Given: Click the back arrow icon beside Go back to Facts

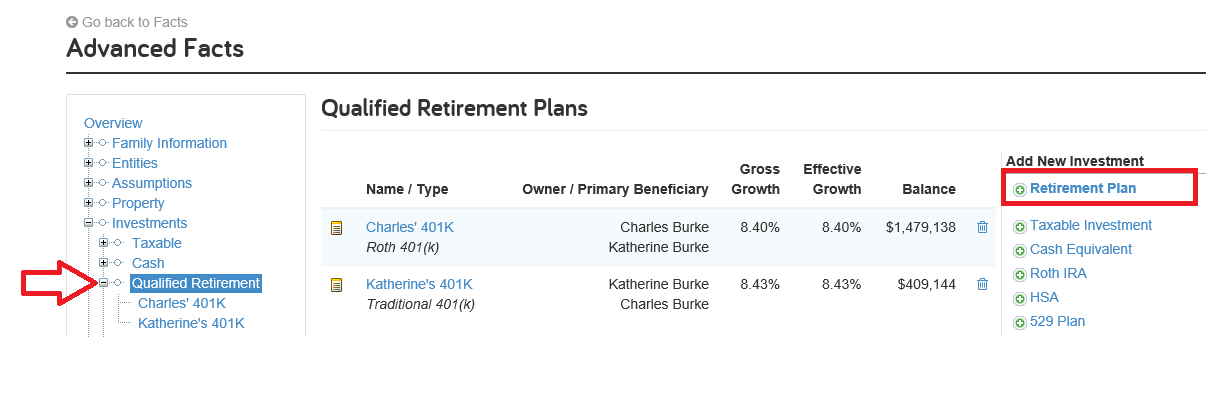Looking at the screenshot, I should [x=72, y=22].
